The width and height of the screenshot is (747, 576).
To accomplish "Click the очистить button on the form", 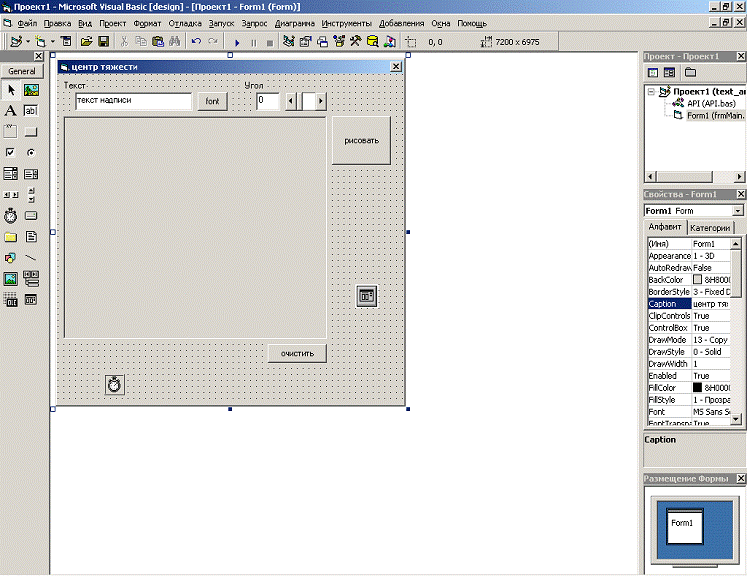I will (297, 353).
